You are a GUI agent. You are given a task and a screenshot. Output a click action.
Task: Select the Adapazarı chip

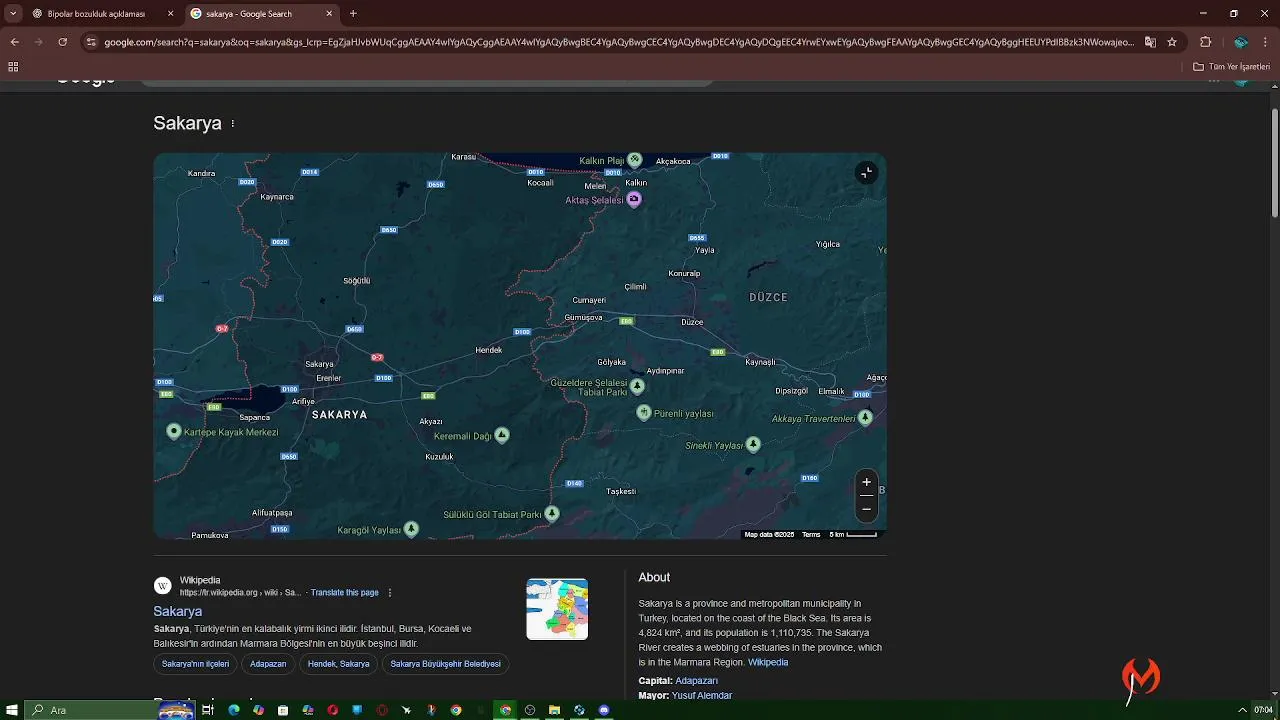(268, 664)
